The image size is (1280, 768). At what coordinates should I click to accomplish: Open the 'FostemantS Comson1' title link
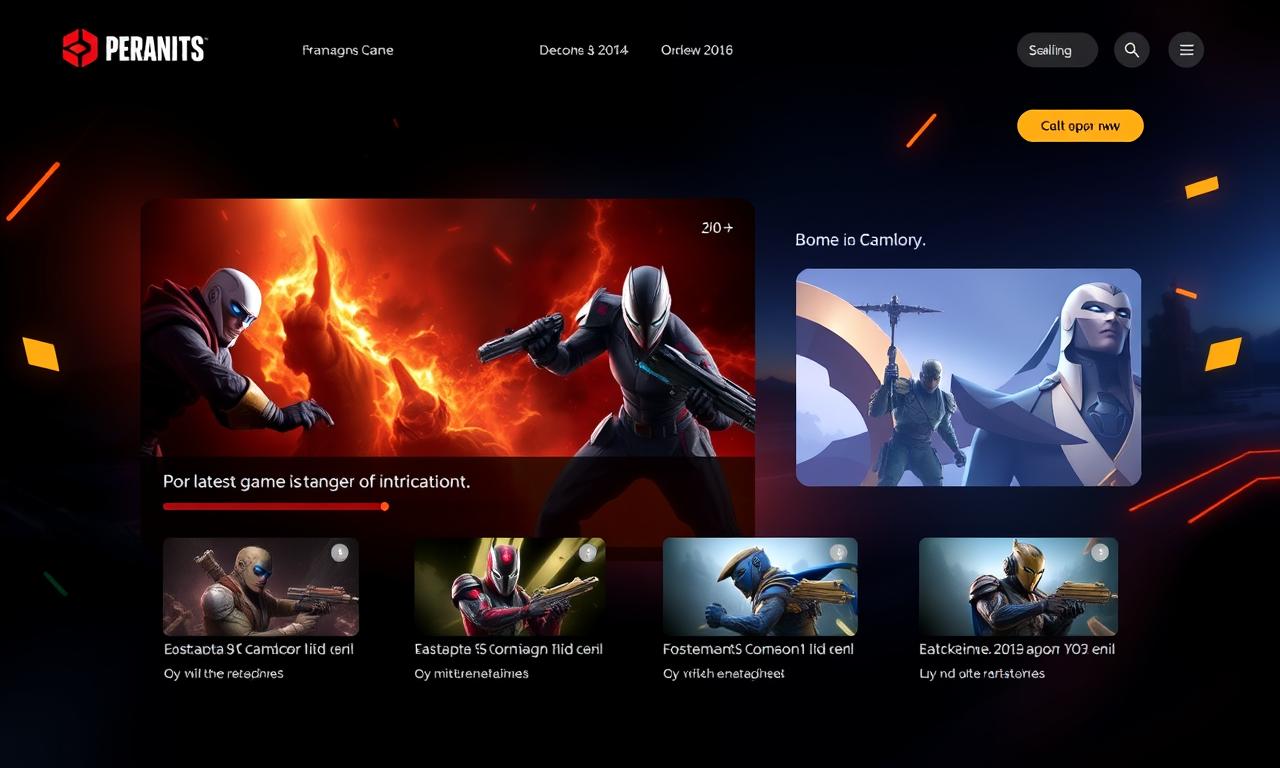(758, 649)
